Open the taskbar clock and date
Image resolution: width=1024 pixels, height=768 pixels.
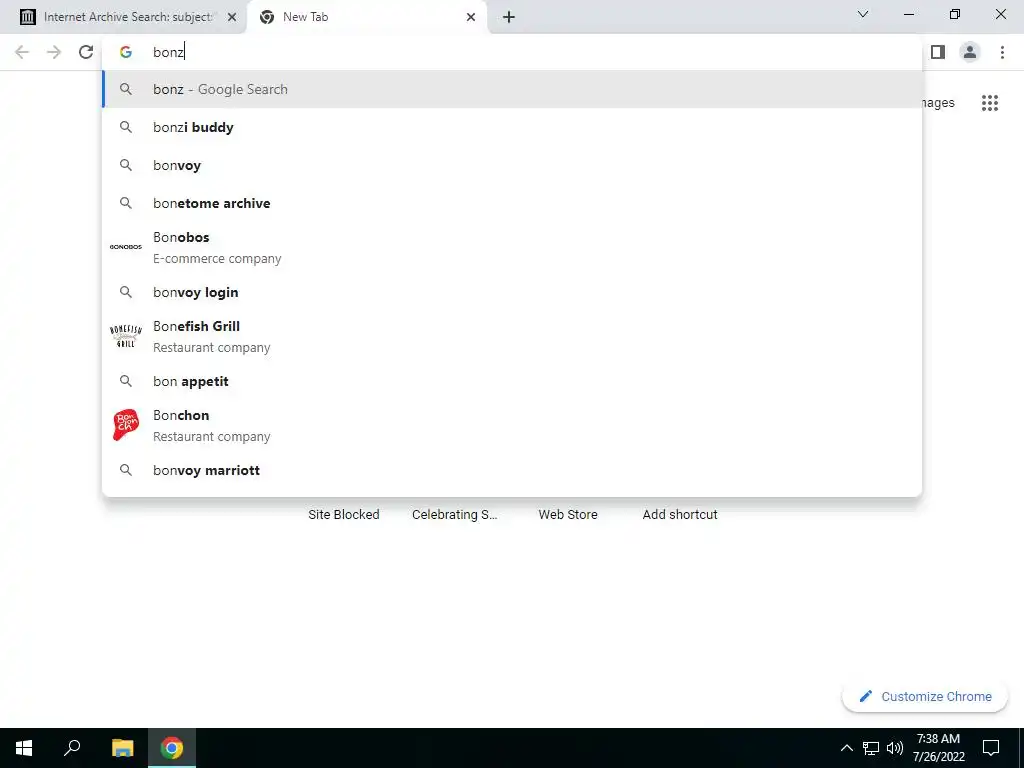938,748
